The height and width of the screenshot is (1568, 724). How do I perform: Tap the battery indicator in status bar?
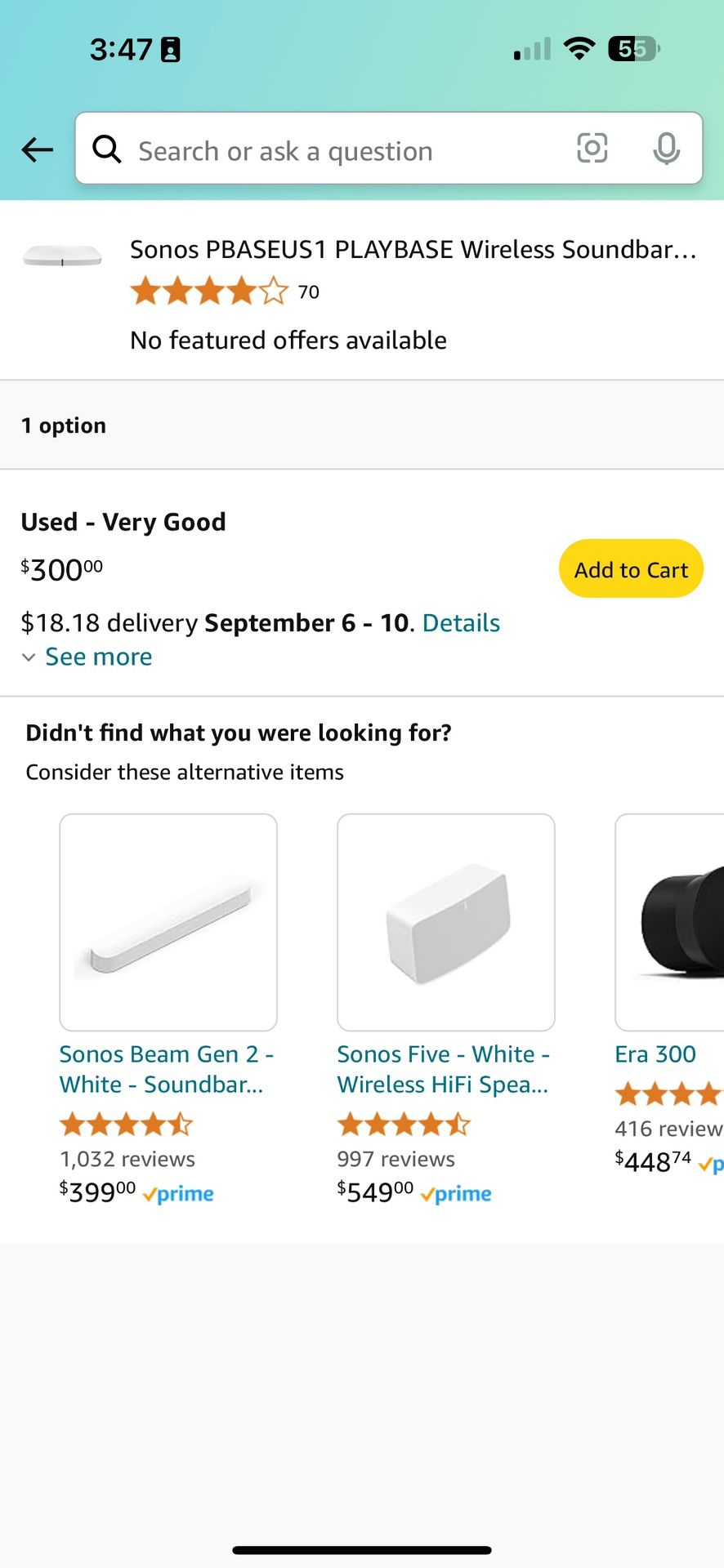(633, 50)
